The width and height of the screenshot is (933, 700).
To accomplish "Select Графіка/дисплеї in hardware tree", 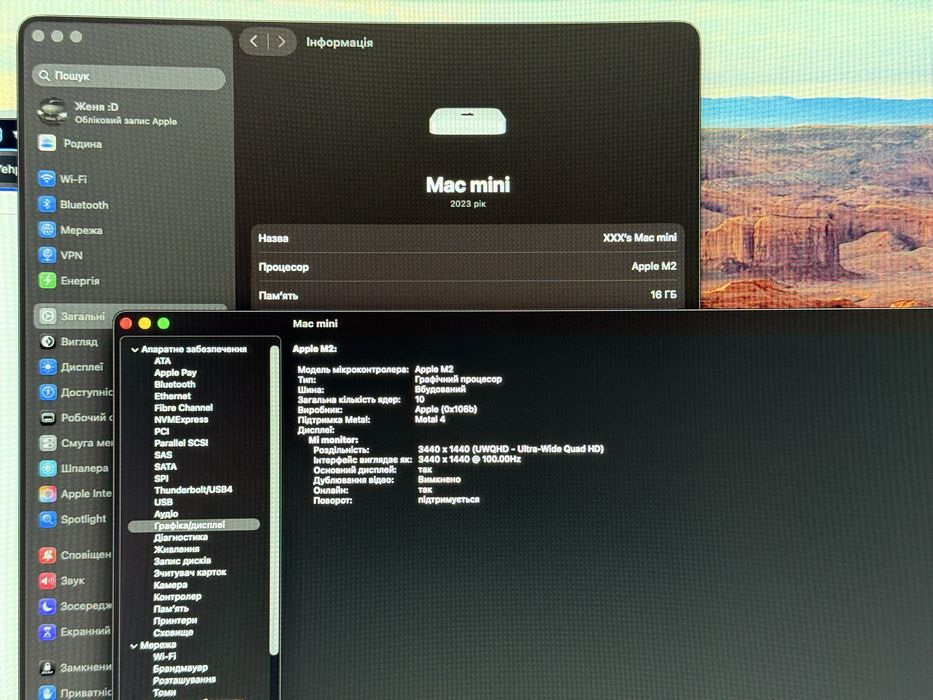I will point(194,525).
